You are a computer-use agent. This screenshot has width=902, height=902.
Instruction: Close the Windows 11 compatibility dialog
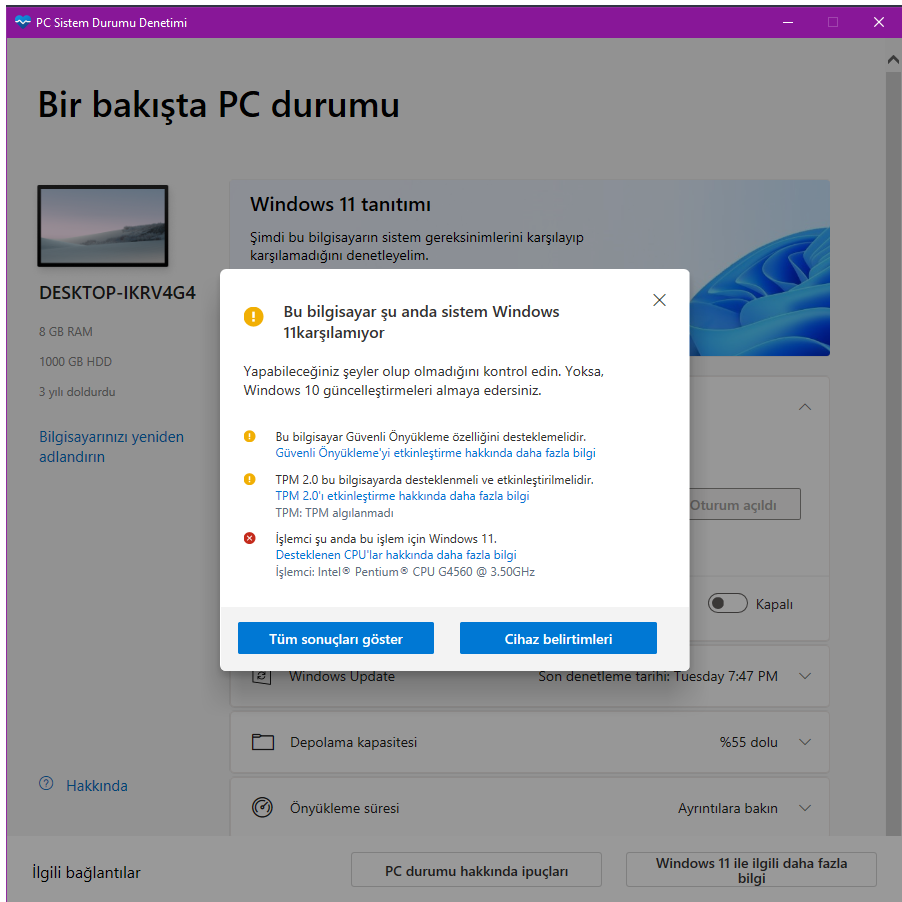click(659, 300)
